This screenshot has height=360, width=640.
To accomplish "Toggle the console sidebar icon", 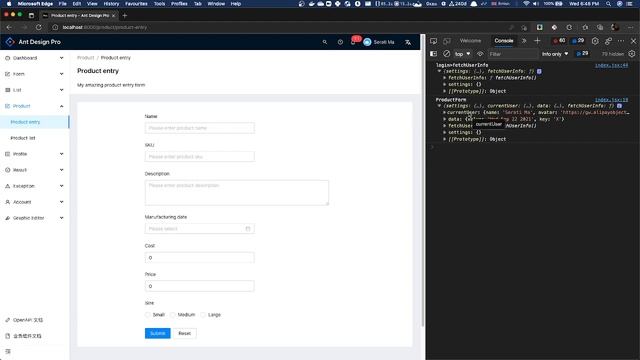I will click(433, 54).
